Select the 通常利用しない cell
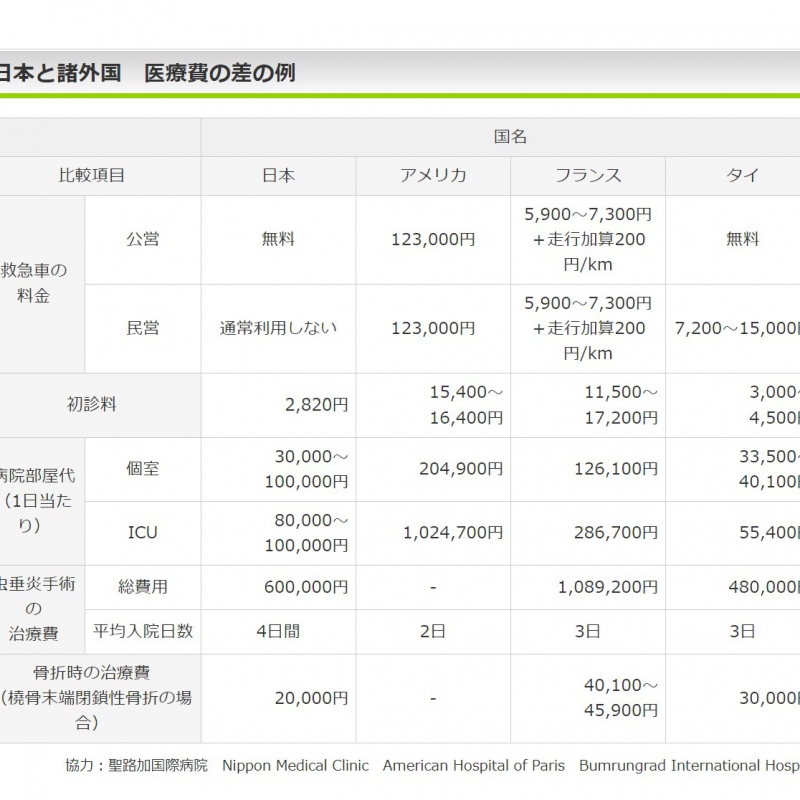The image size is (800, 800). point(278,328)
